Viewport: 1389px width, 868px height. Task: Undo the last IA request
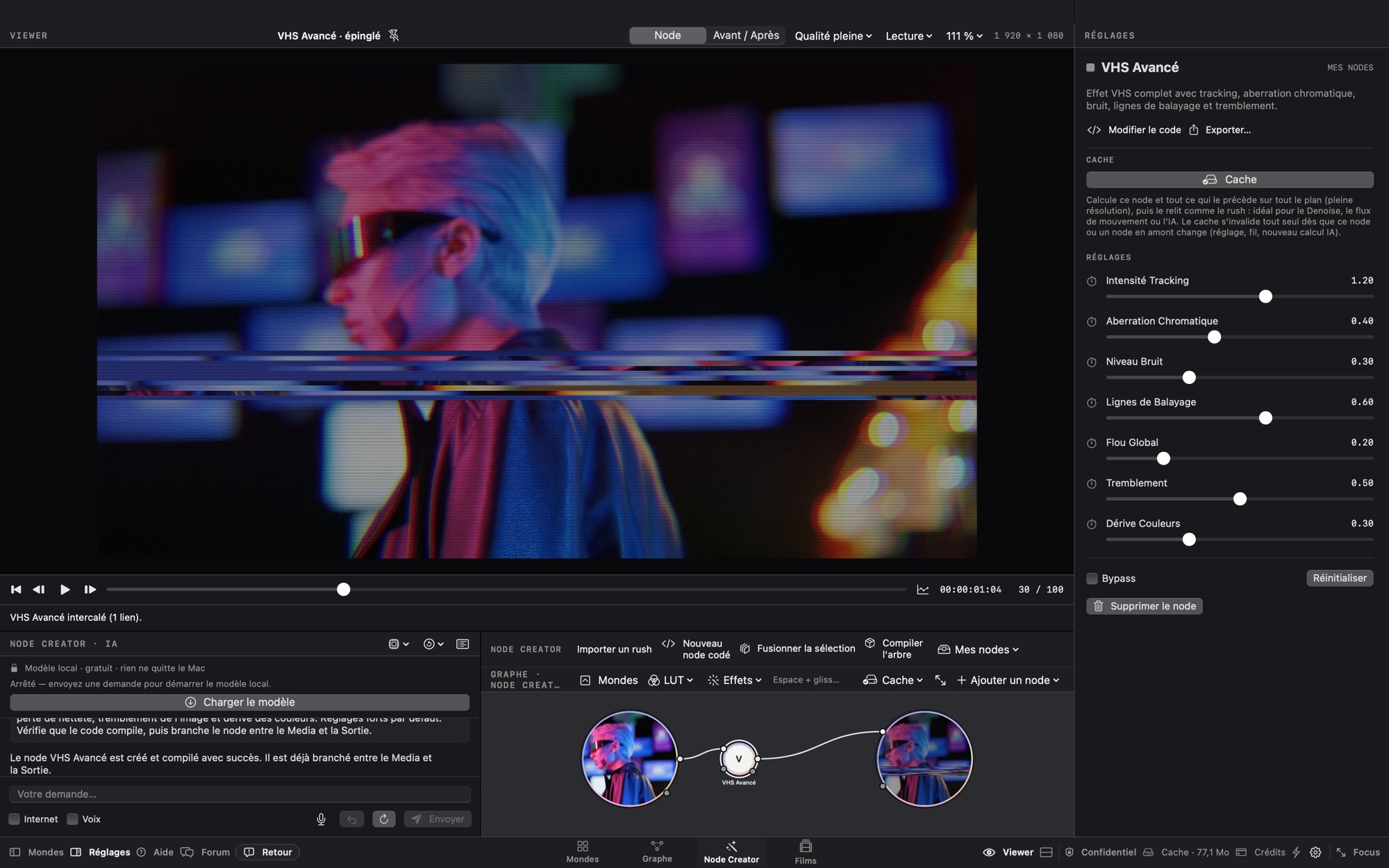coord(351,819)
